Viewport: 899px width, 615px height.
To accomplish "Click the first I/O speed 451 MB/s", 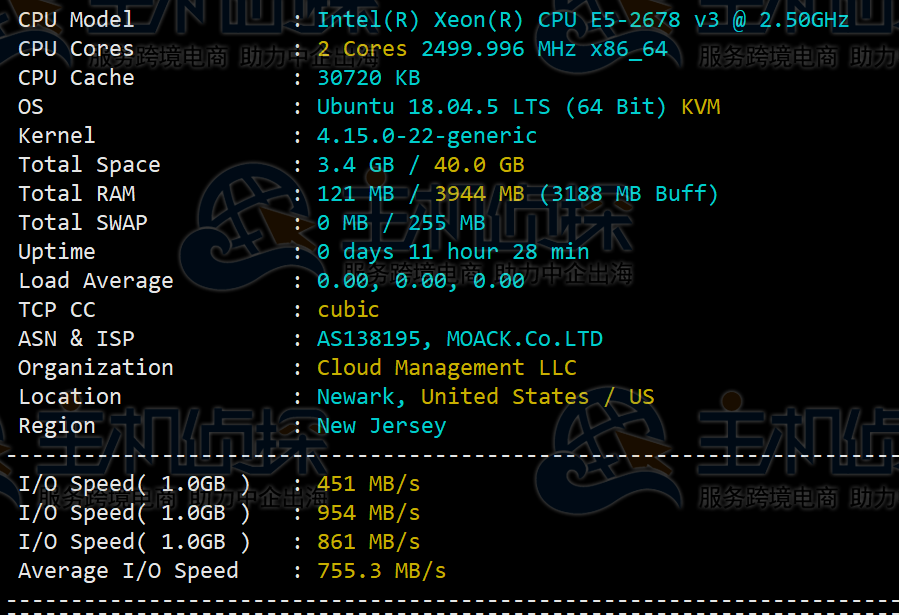I will pos(368,484).
